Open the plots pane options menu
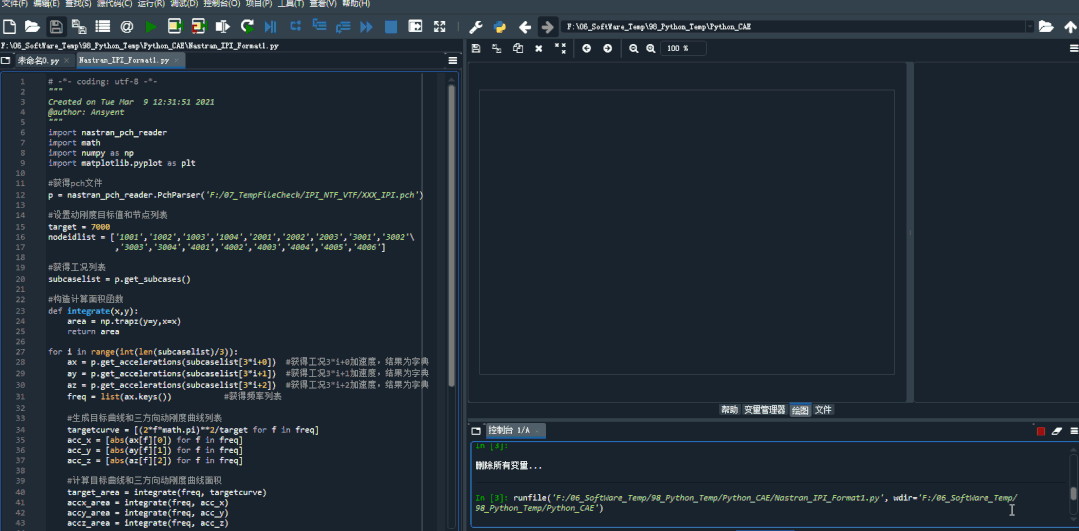The image size is (1079, 531). [1073, 49]
